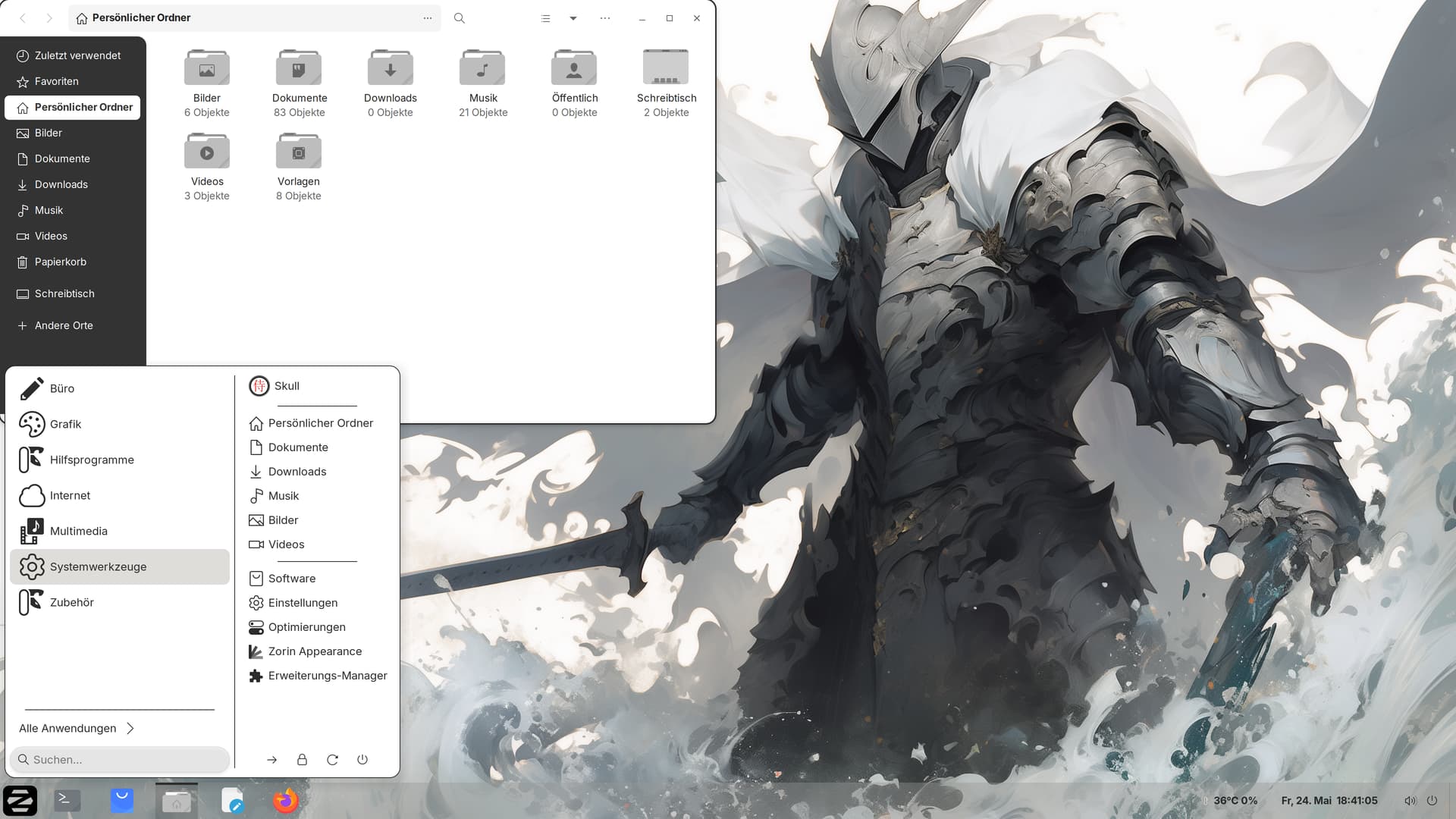Viewport: 1456px width, 819px height.
Task: Open the Vorlagen folder with 8 Objekte
Action: point(299,165)
